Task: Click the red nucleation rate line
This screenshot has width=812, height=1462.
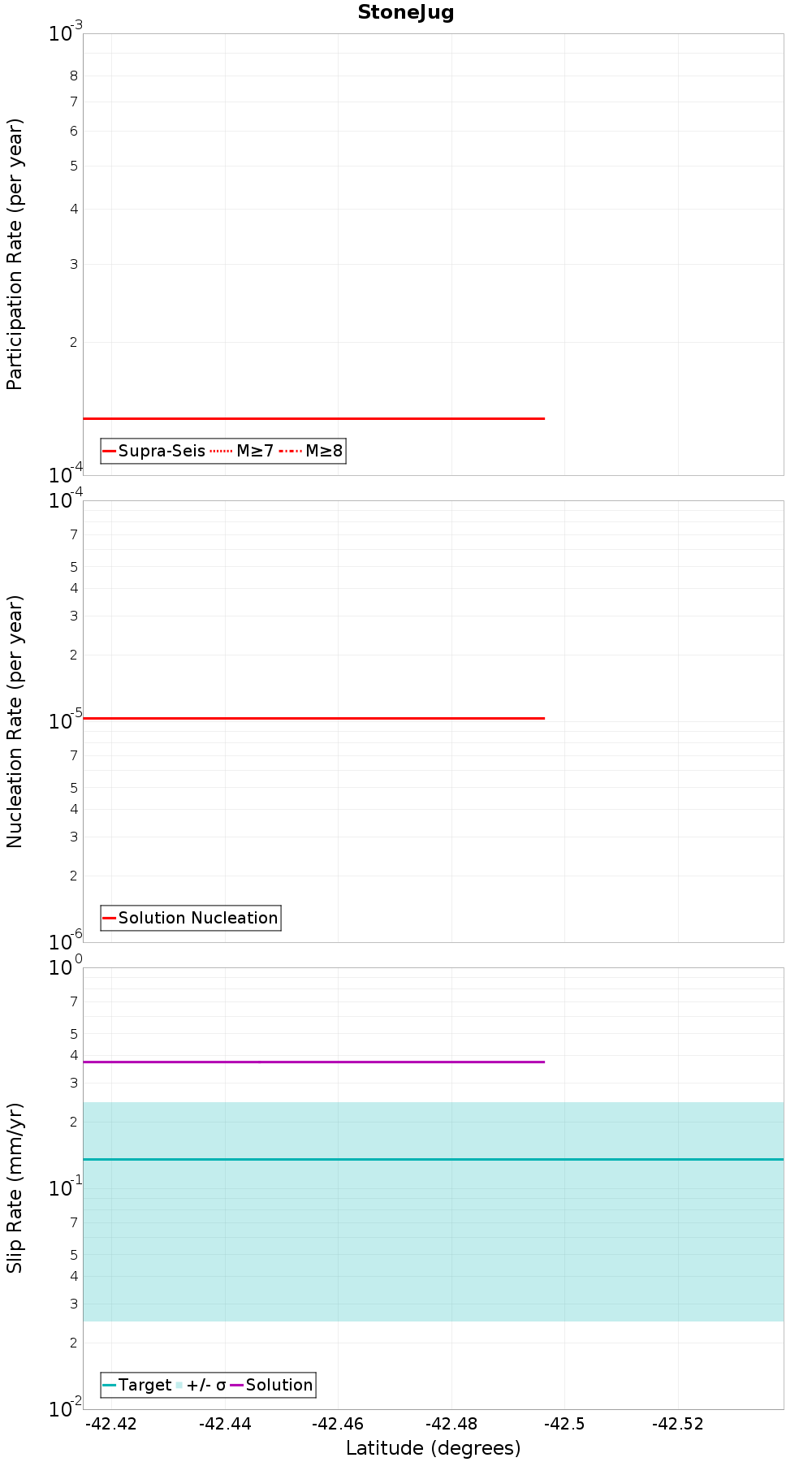Action: [x=313, y=718]
